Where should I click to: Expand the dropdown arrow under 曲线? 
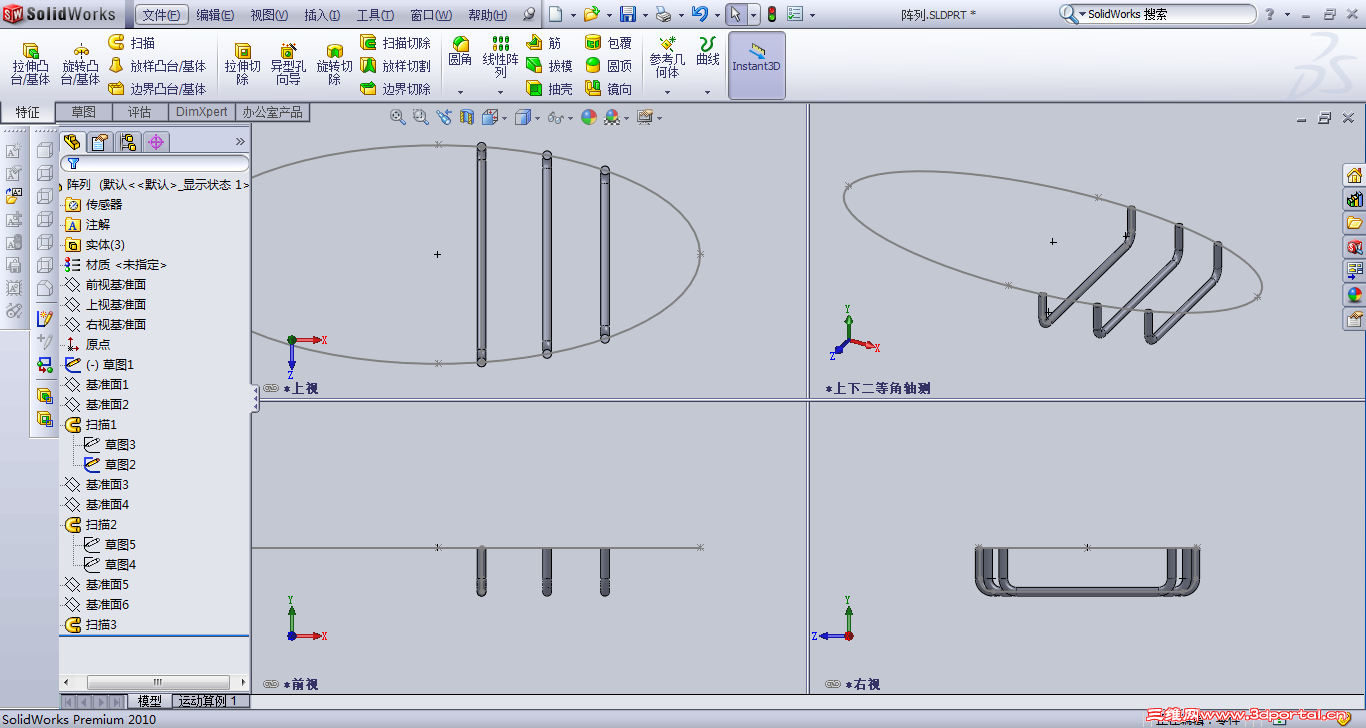click(708, 92)
